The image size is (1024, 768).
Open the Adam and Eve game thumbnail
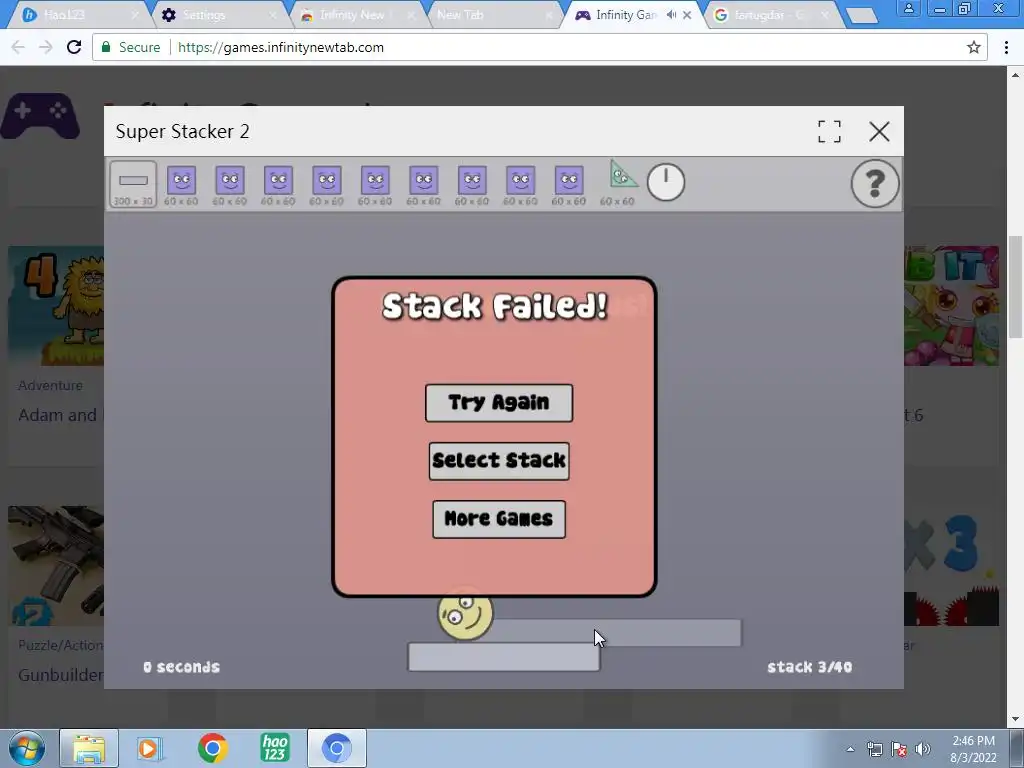click(x=56, y=306)
